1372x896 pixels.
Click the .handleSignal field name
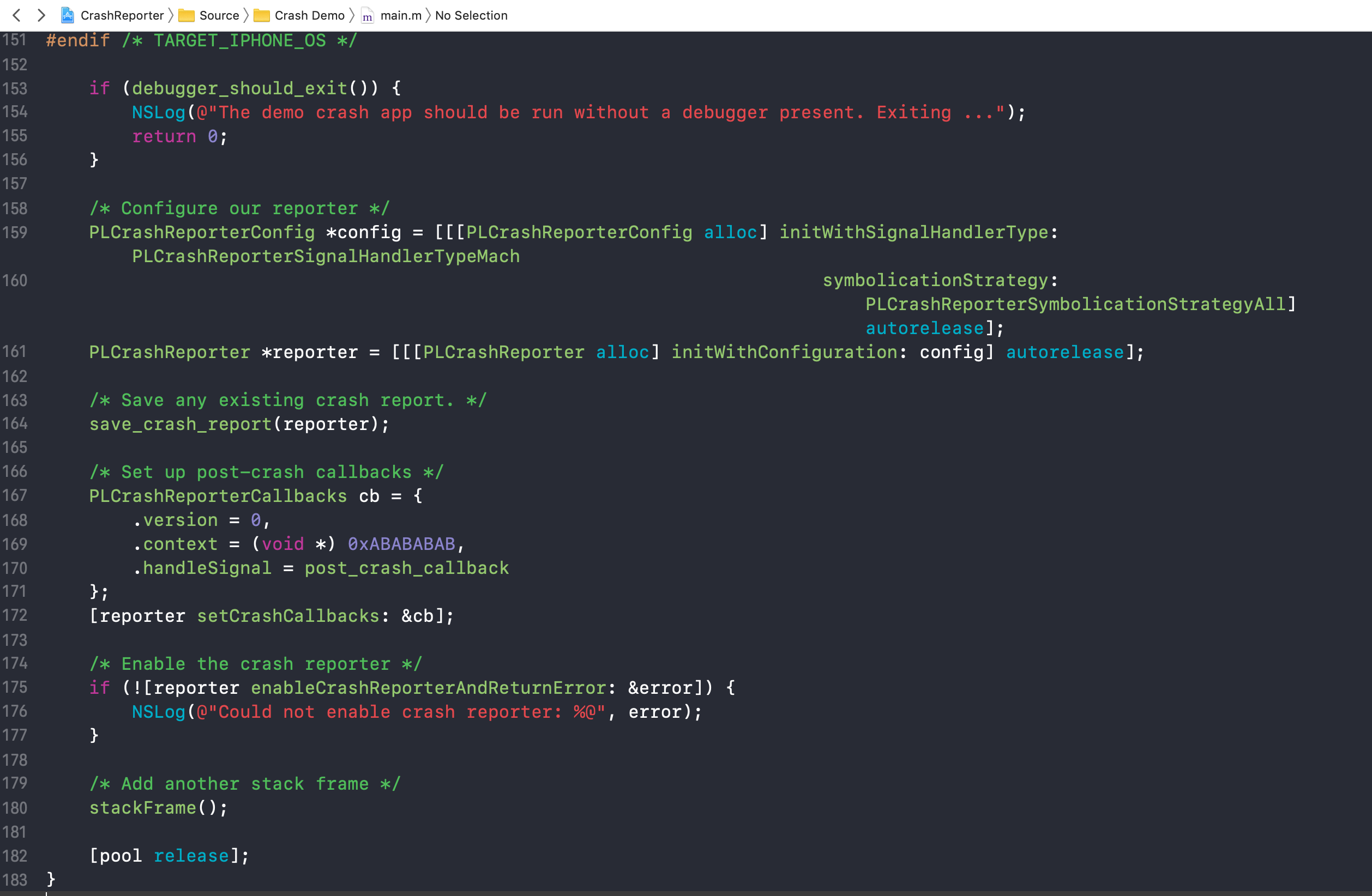tap(202, 568)
